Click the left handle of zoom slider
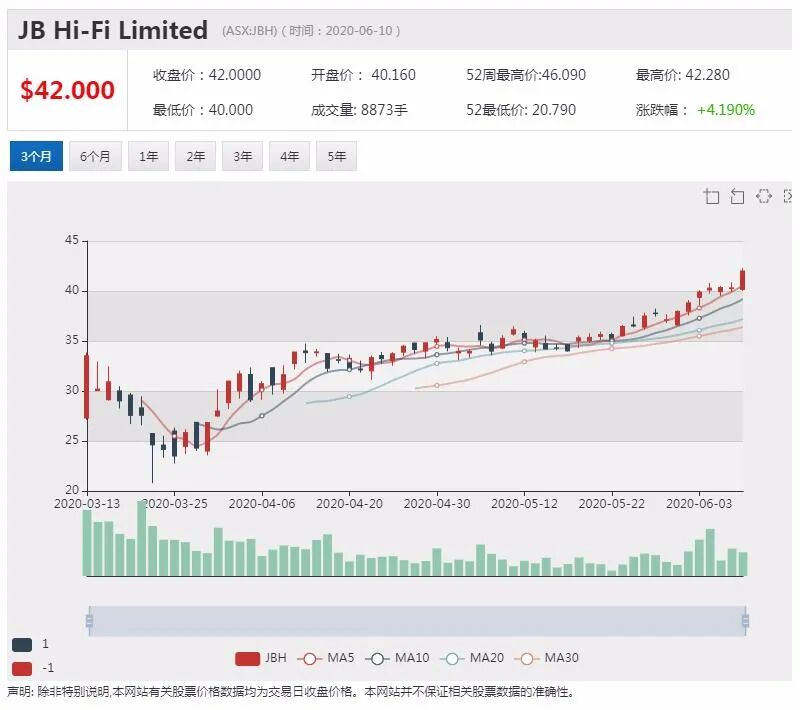The width and height of the screenshot is (800, 710). coord(89,621)
